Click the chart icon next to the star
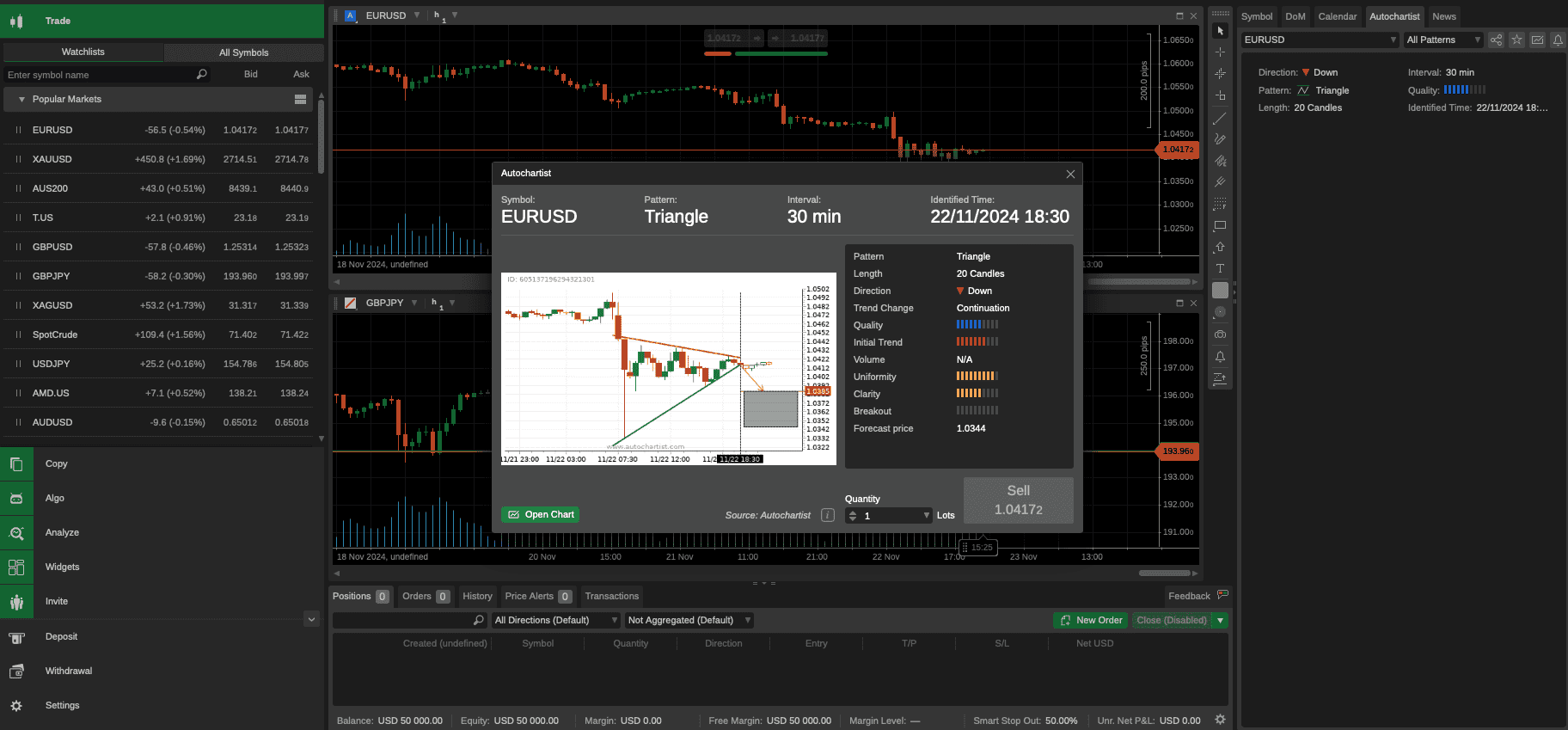Screen dimensions: 1568x730 1538,40
